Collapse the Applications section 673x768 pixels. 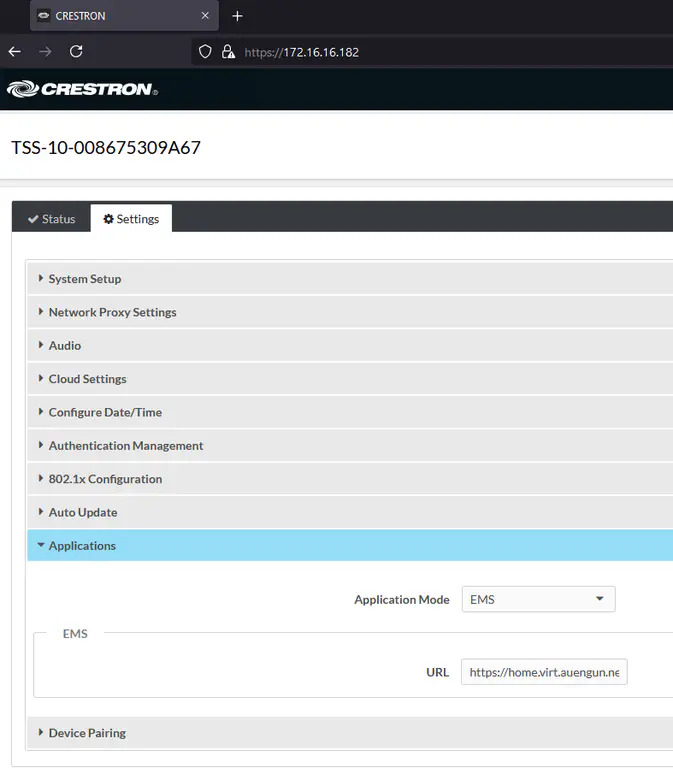point(350,545)
